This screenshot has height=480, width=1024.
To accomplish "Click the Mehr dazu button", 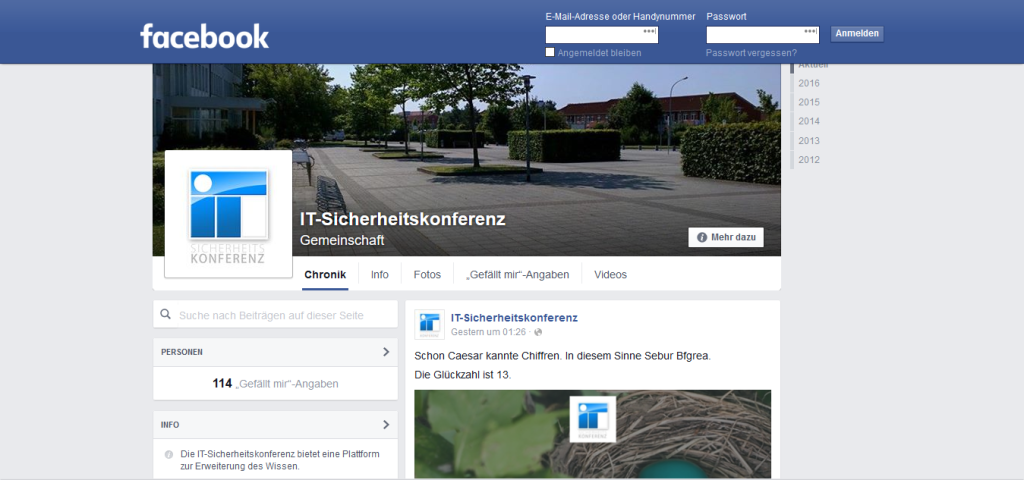I will point(726,237).
